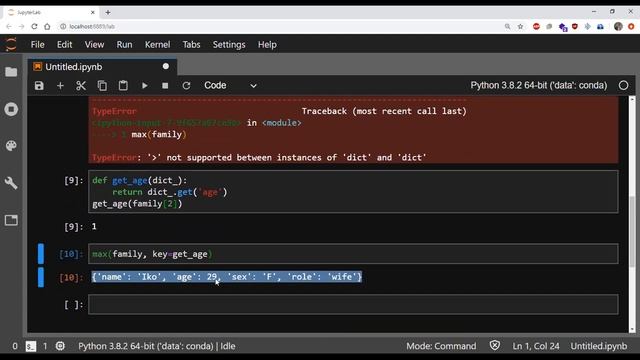
Task: Click the TypeError traceback output
Action: [x=353, y=130]
